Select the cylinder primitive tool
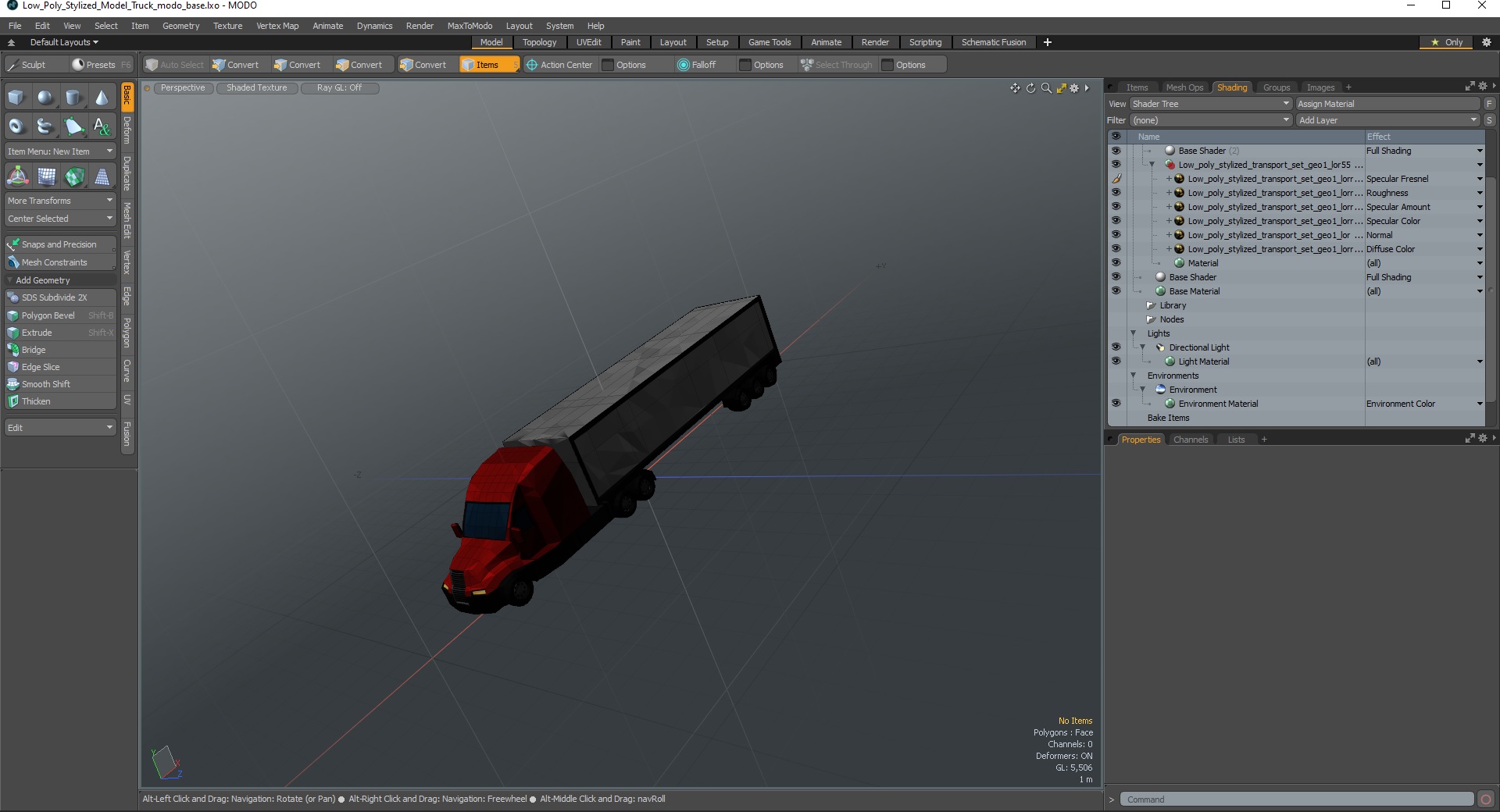 coord(73,98)
